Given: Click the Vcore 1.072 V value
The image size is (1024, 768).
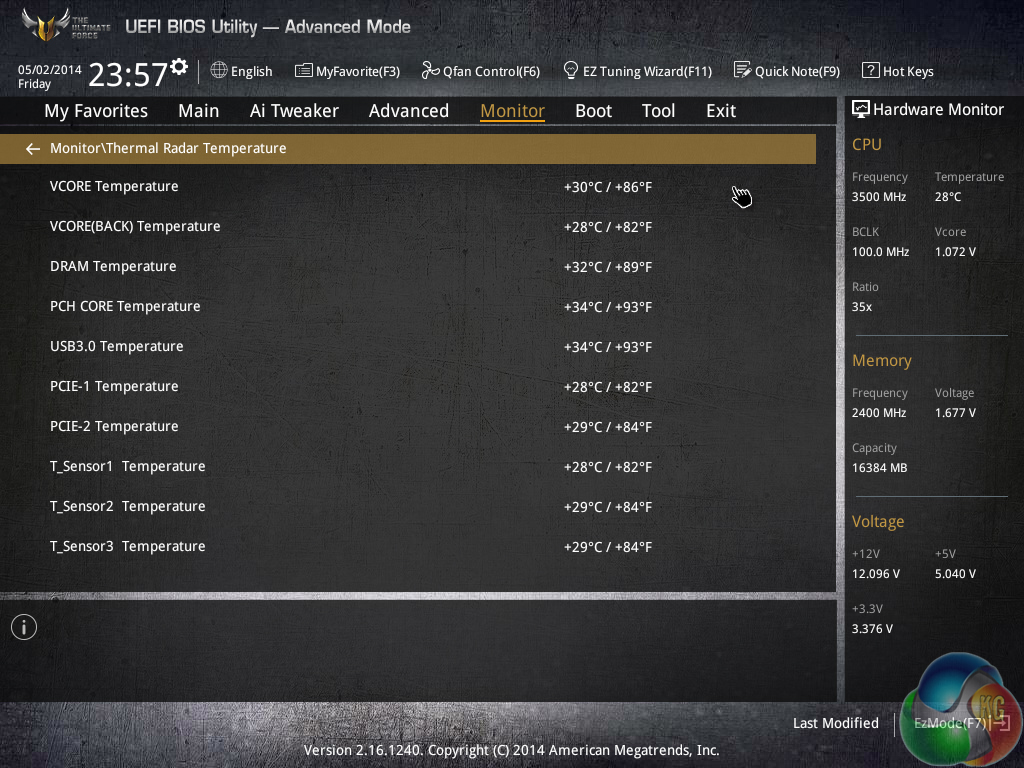Looking at the screenshot, I should click(955, 251).
